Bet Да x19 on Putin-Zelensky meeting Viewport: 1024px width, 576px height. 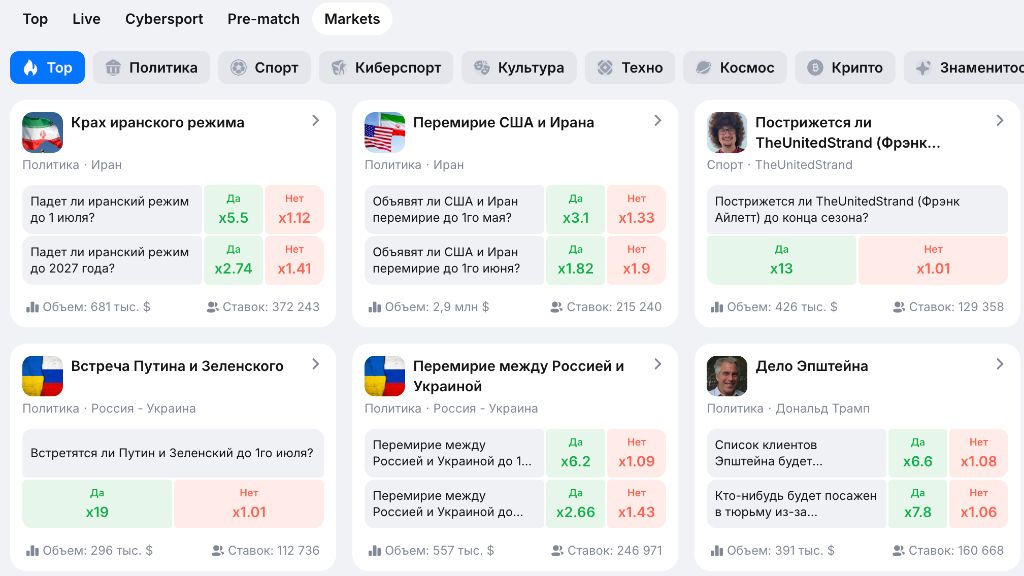coord(96,504)
